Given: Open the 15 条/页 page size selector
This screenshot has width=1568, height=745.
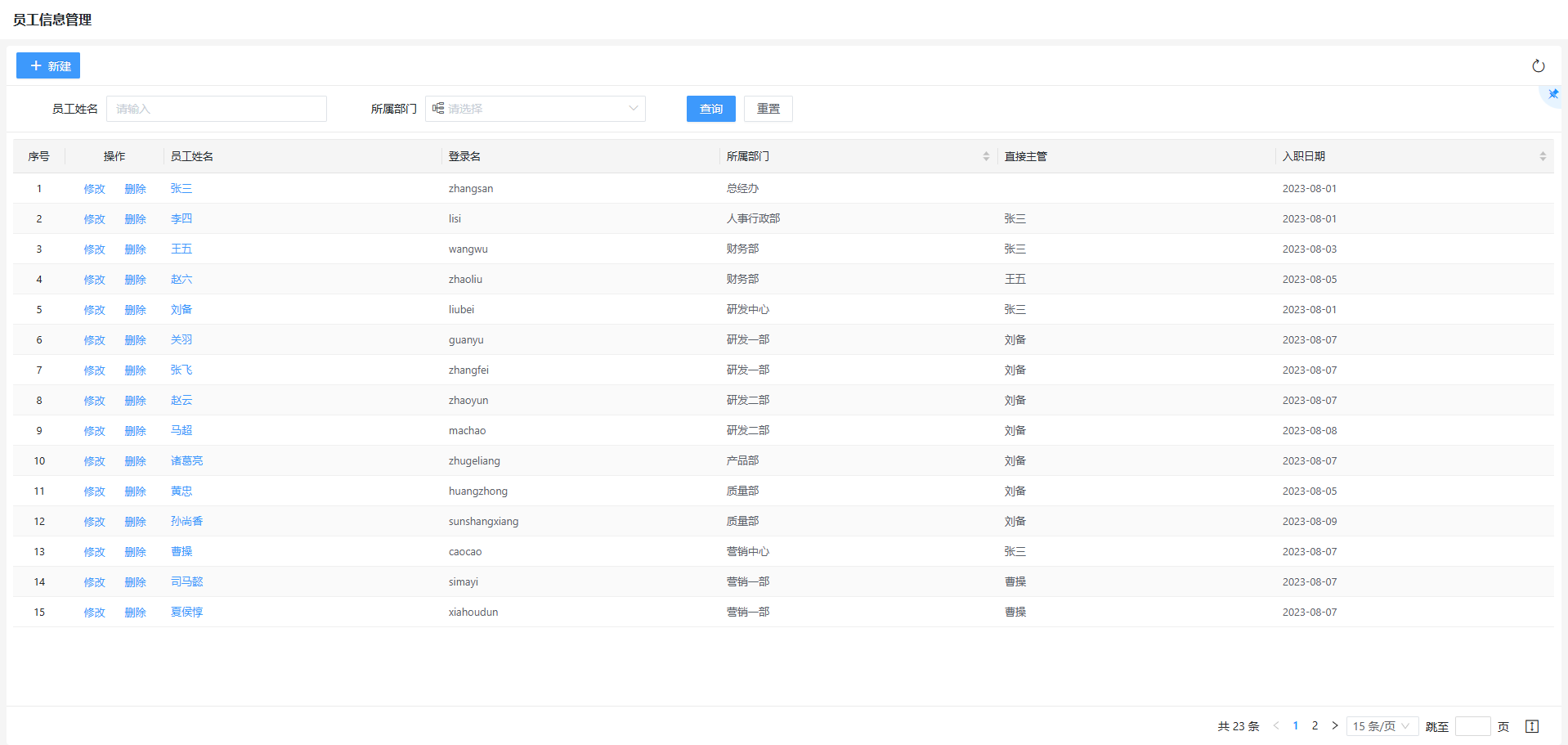Looking at the screenshot, I should (1382, 726).
